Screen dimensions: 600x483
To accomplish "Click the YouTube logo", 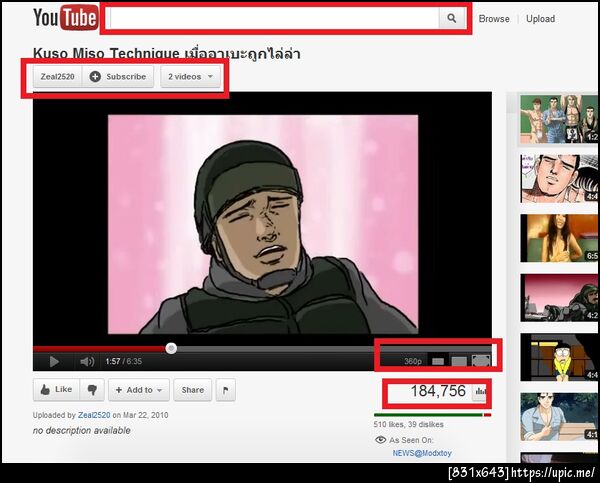I will click(65, 18).
